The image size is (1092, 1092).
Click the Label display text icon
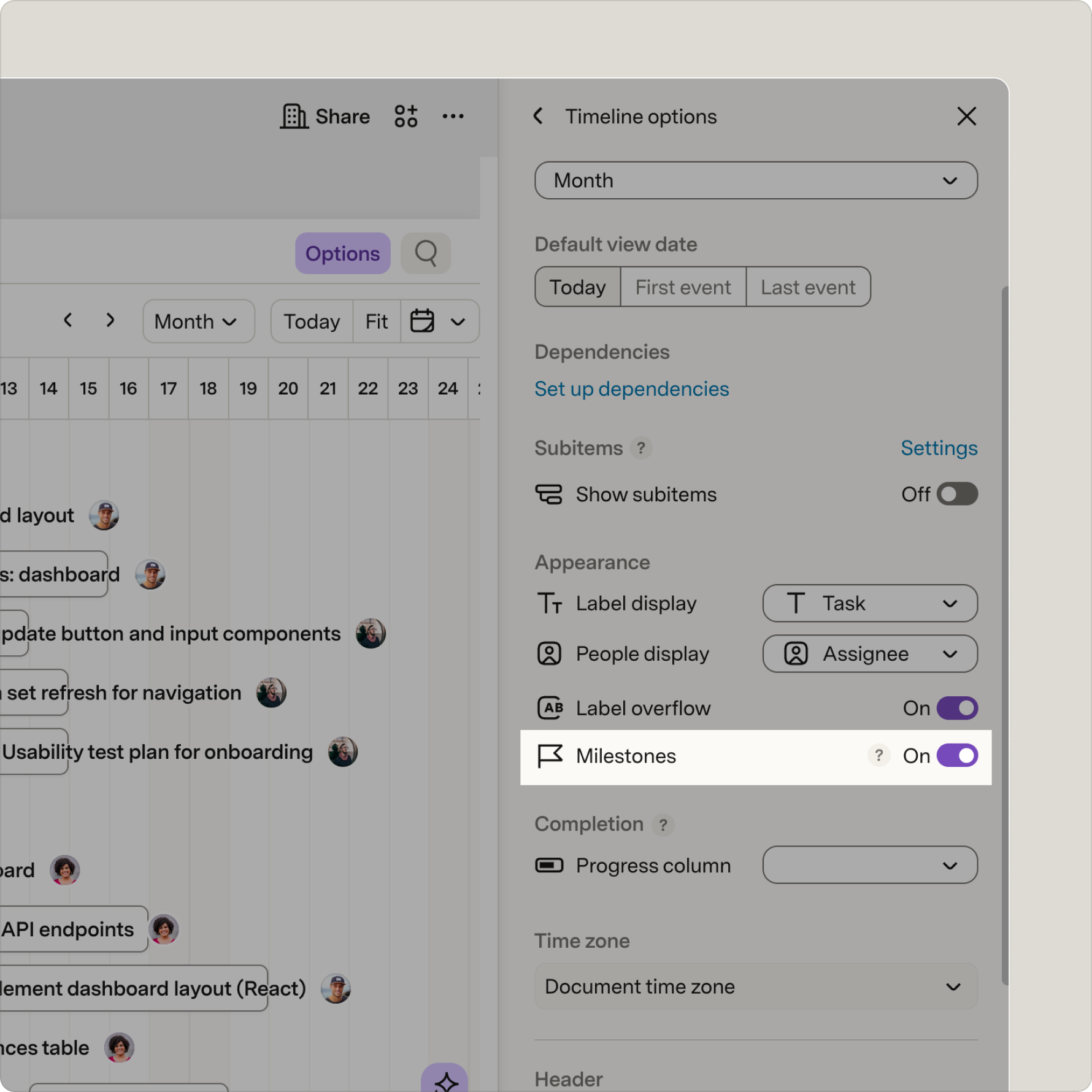click(x=549, y=604)
